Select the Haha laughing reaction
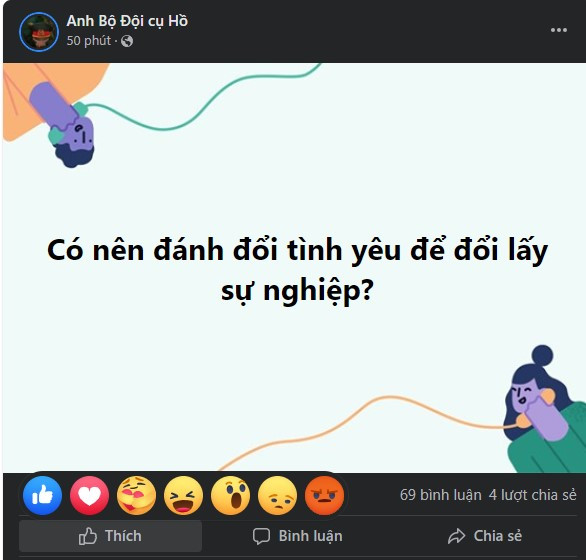 click(183, 495)
